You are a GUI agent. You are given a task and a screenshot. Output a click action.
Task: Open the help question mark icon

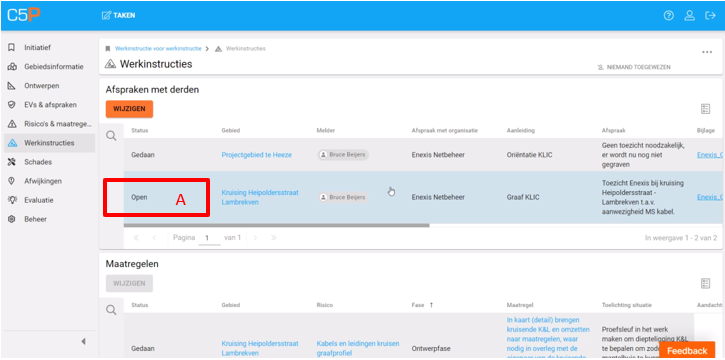pos(669,15)
